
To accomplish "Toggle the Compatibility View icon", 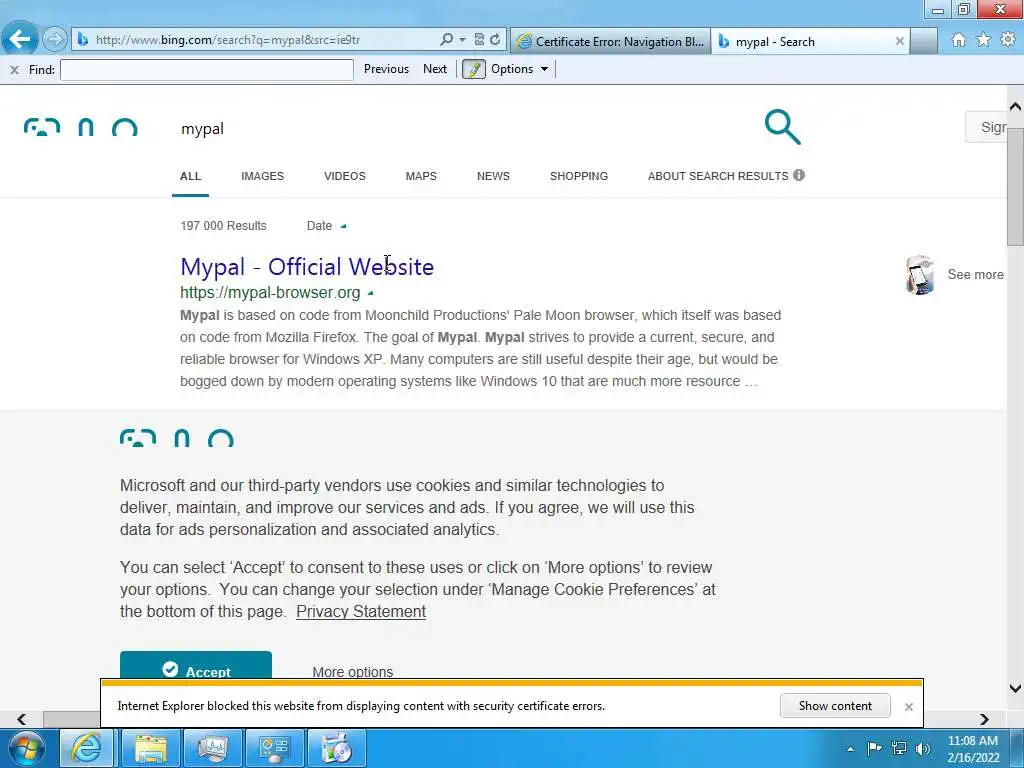I will click(479, 40).
